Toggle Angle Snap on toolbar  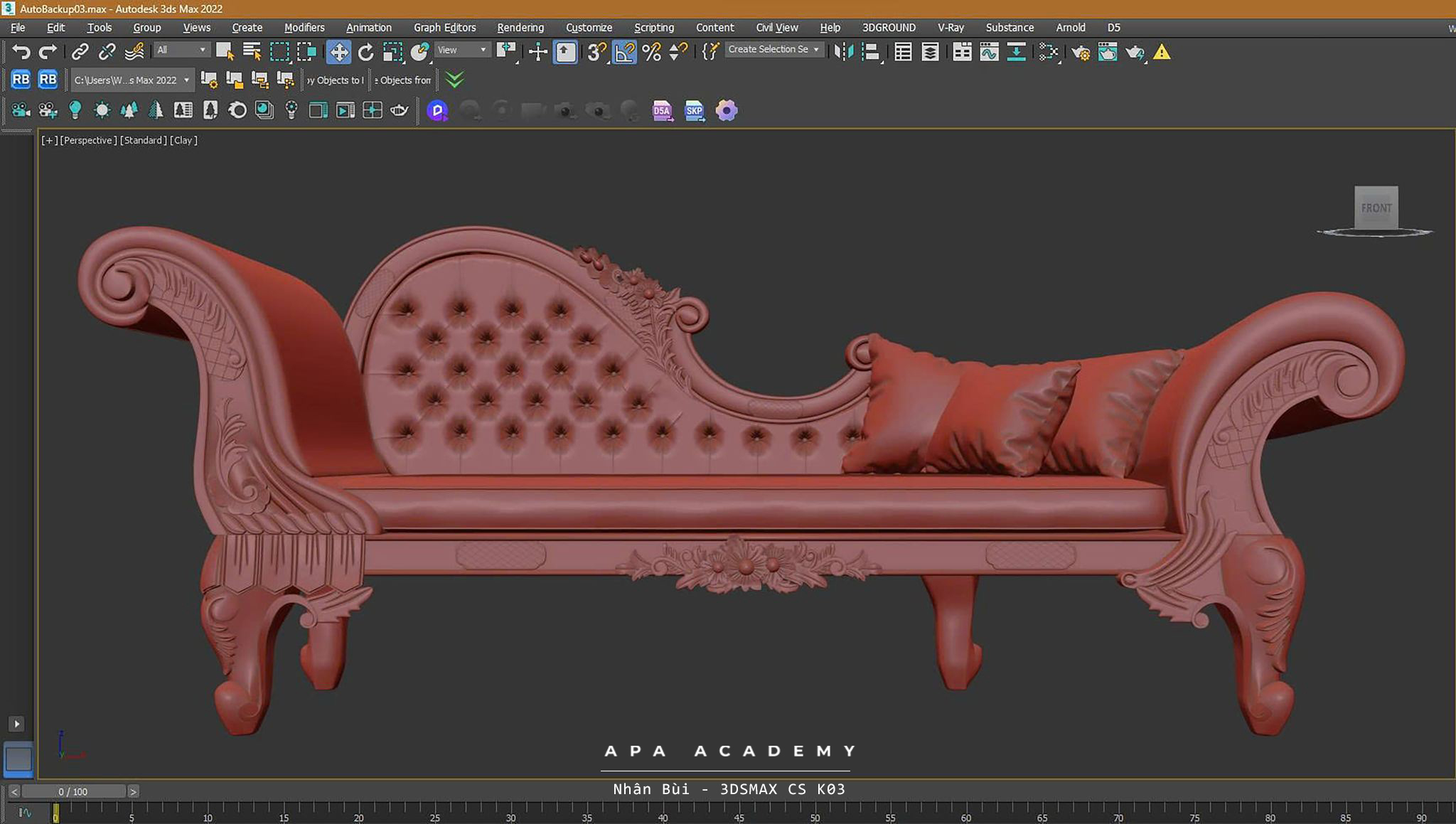pos(623,52)
